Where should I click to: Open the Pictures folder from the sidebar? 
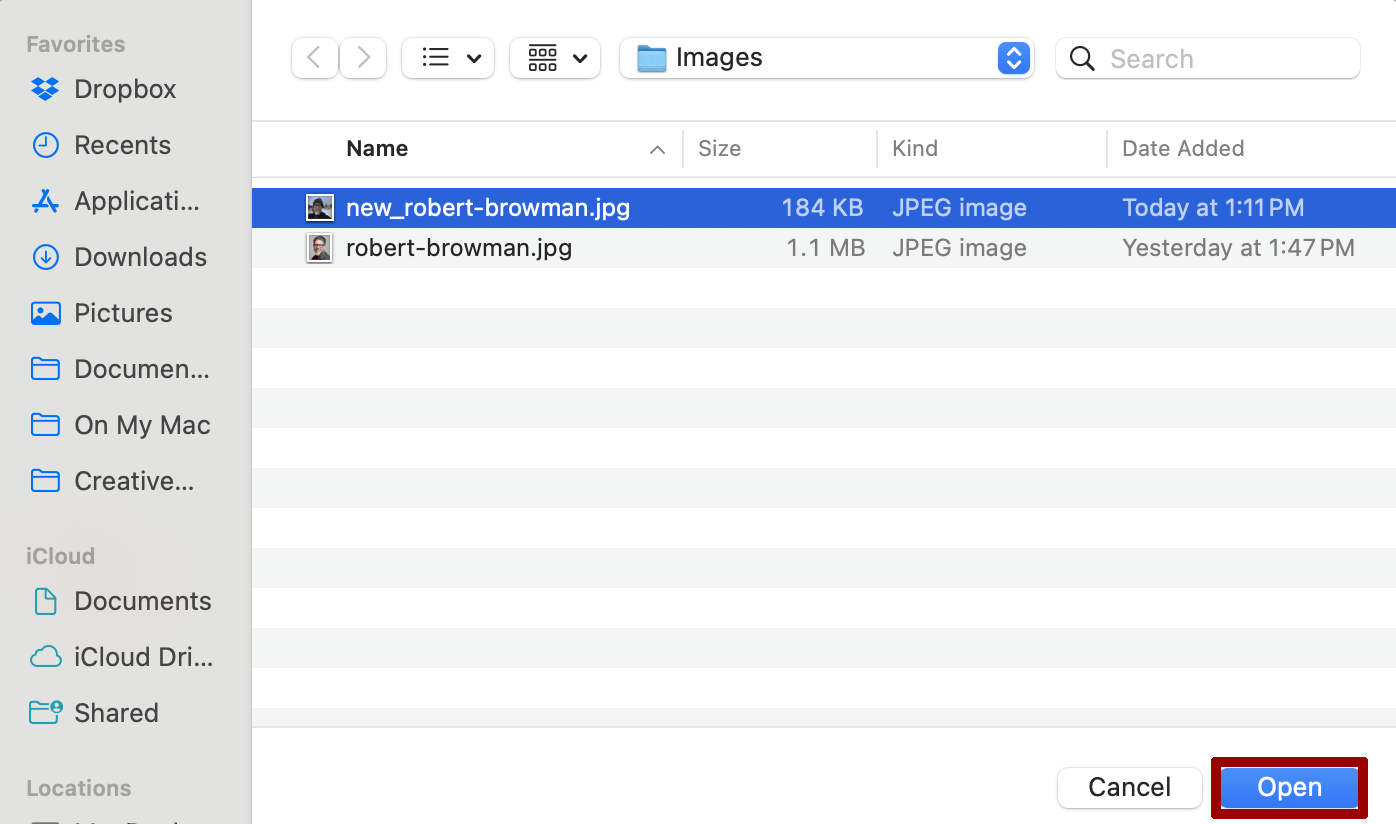[123, 313]
